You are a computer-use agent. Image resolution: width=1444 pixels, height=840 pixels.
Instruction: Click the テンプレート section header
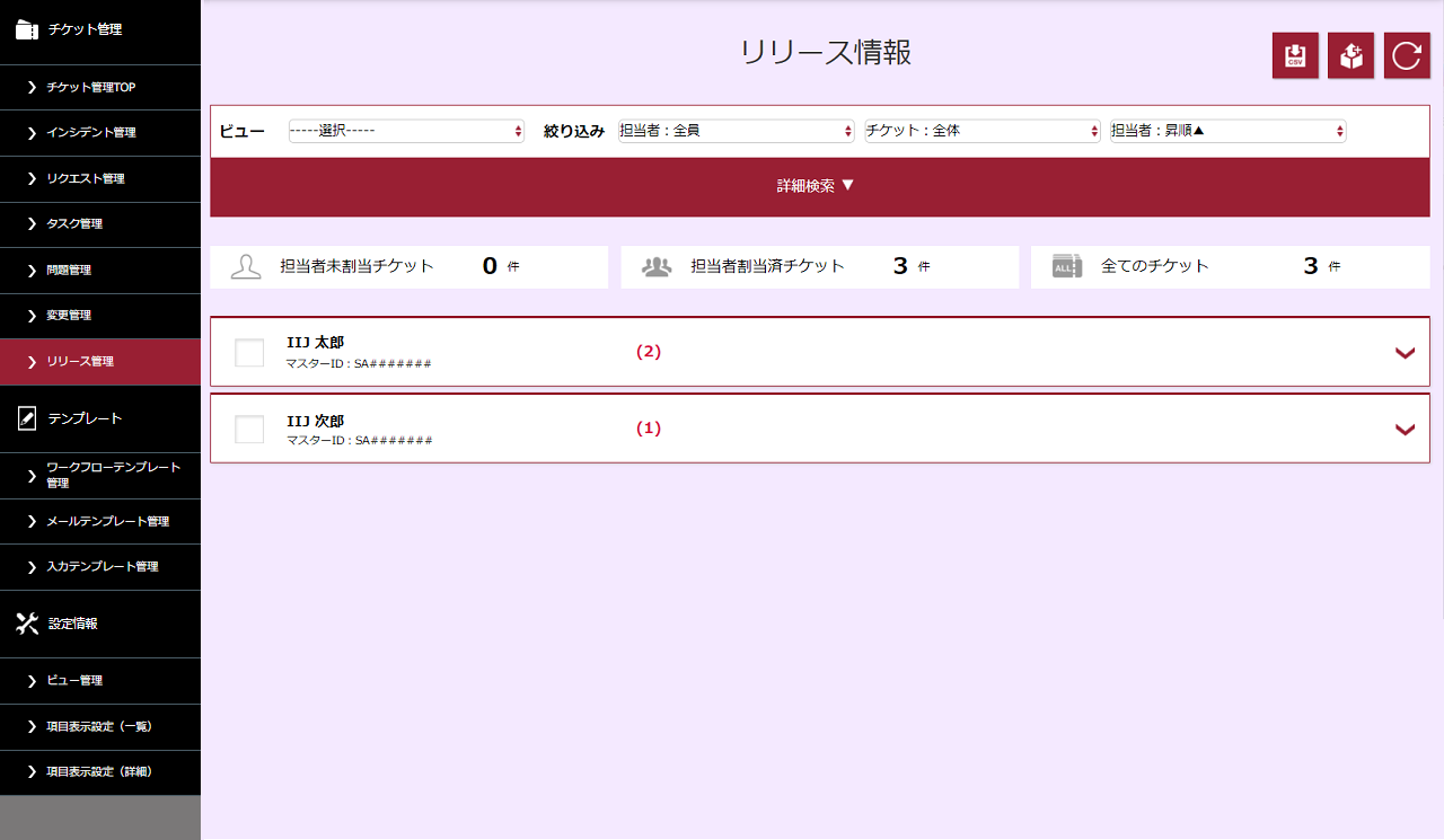point(100,419)
